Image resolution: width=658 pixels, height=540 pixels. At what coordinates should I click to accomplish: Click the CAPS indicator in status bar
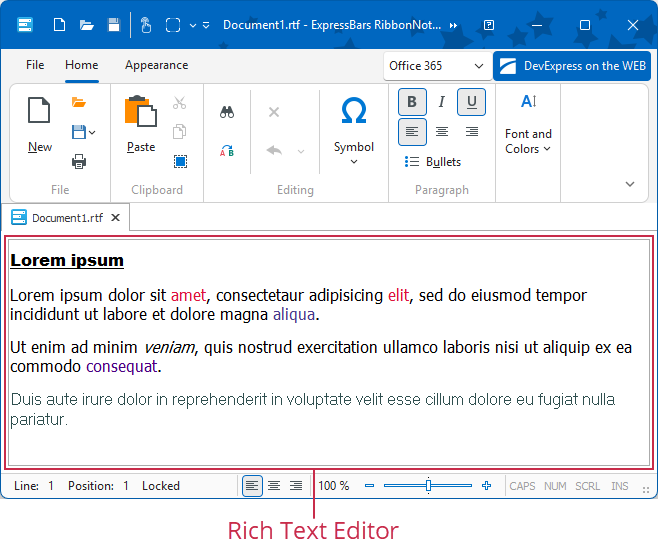[522, 486]
